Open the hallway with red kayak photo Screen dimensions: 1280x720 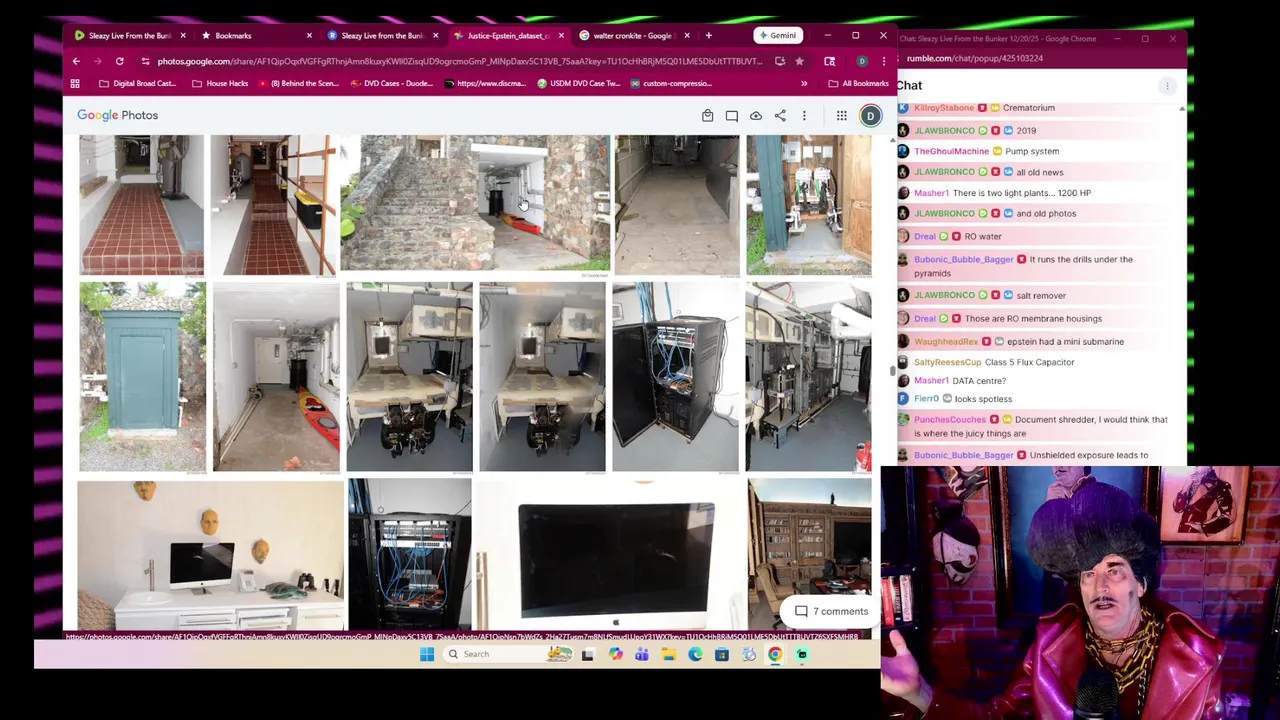point(276,377)
